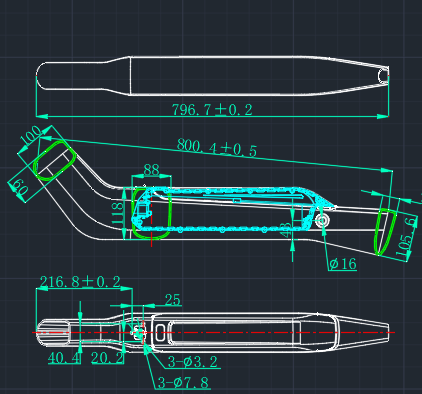Select the 25 dimension label
422x394 pixels.
173,300
